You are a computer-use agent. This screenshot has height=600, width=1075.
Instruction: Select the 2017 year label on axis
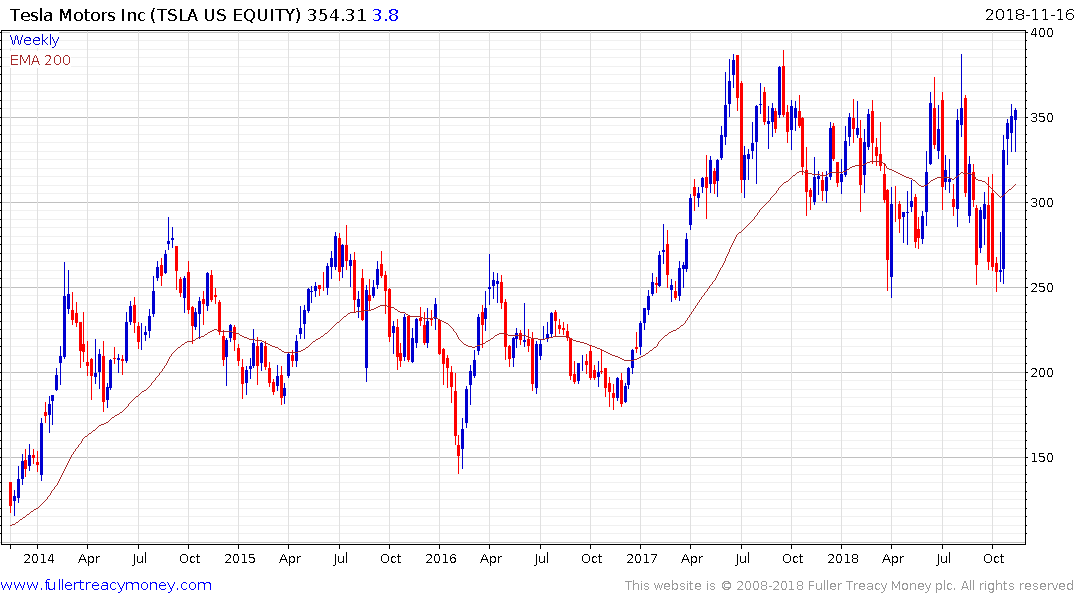point(642,558)
